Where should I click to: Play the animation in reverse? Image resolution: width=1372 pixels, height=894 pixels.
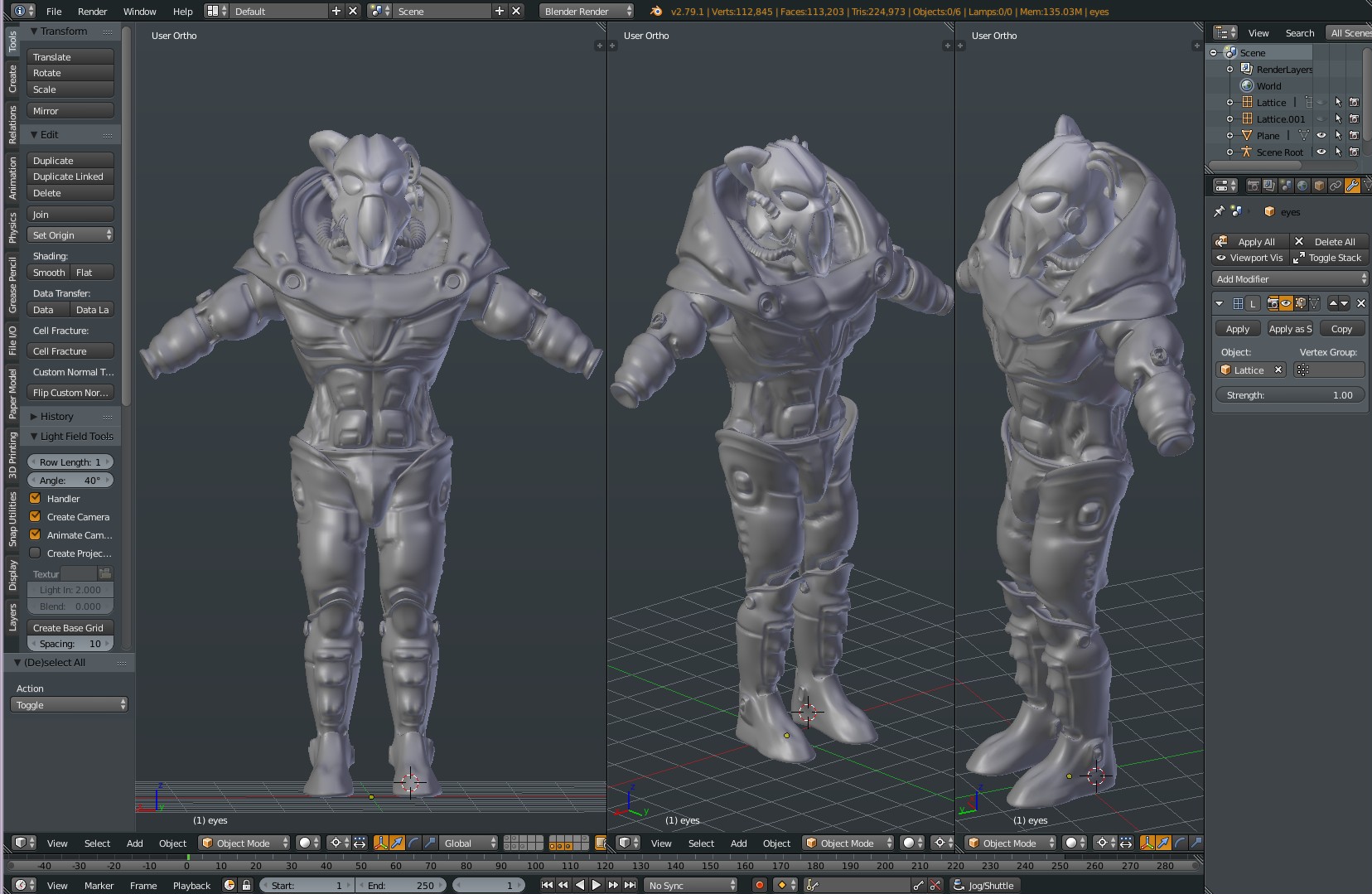(x=580, y=885)
